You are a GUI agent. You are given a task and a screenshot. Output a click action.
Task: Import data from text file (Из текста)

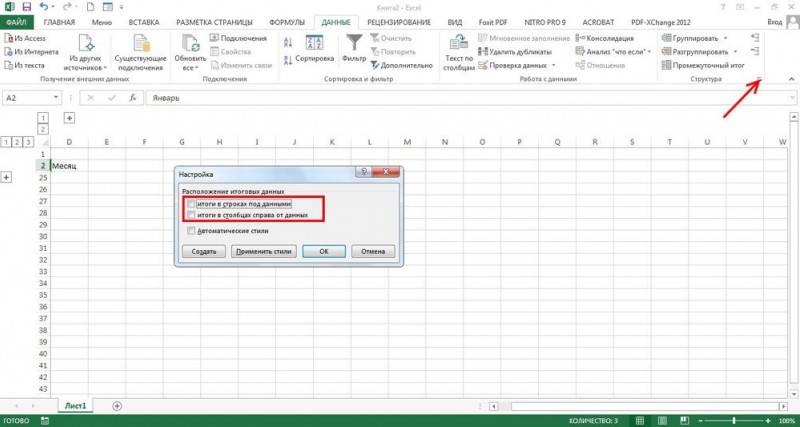click(24, 65)
